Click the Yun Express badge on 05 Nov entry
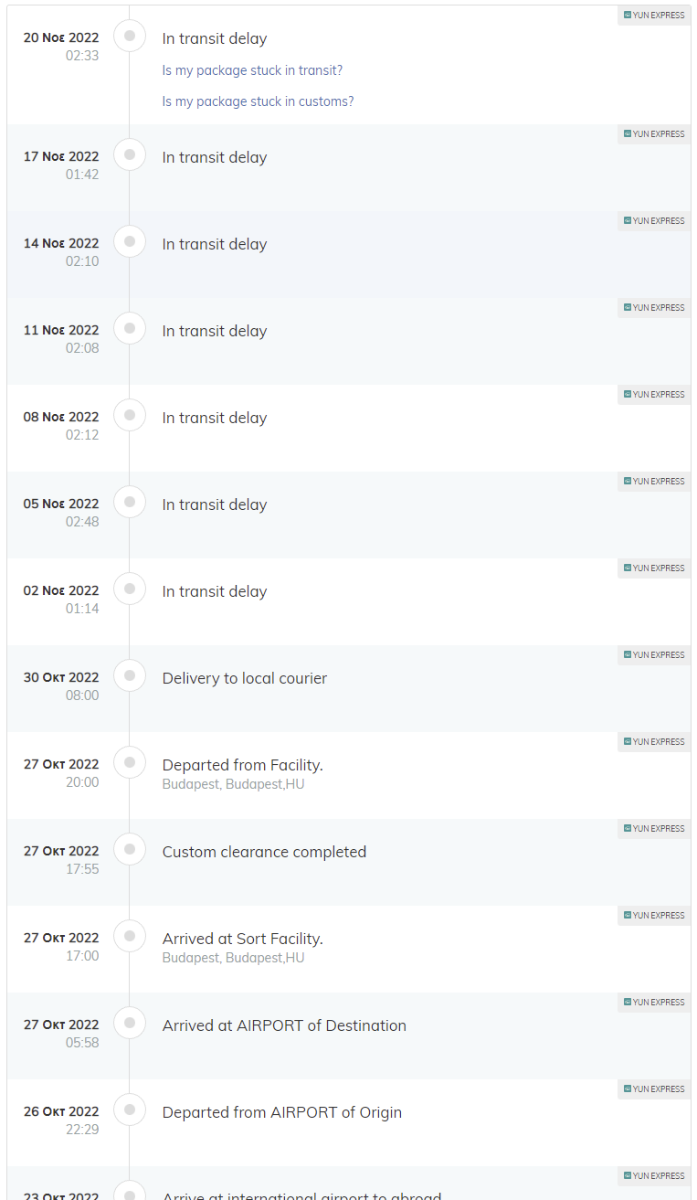The image size is (697, 1200). 654,481
